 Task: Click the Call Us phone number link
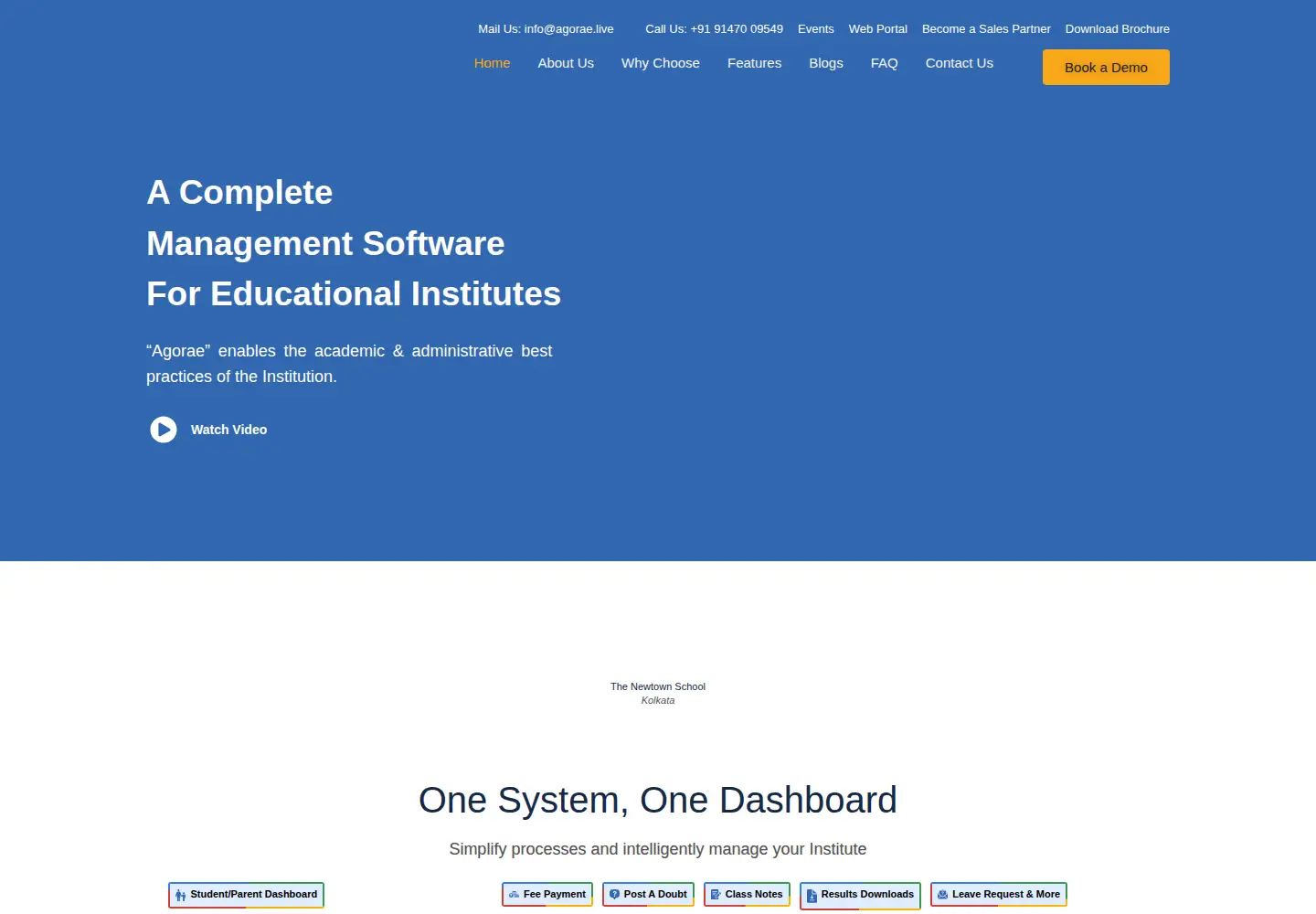714,29
